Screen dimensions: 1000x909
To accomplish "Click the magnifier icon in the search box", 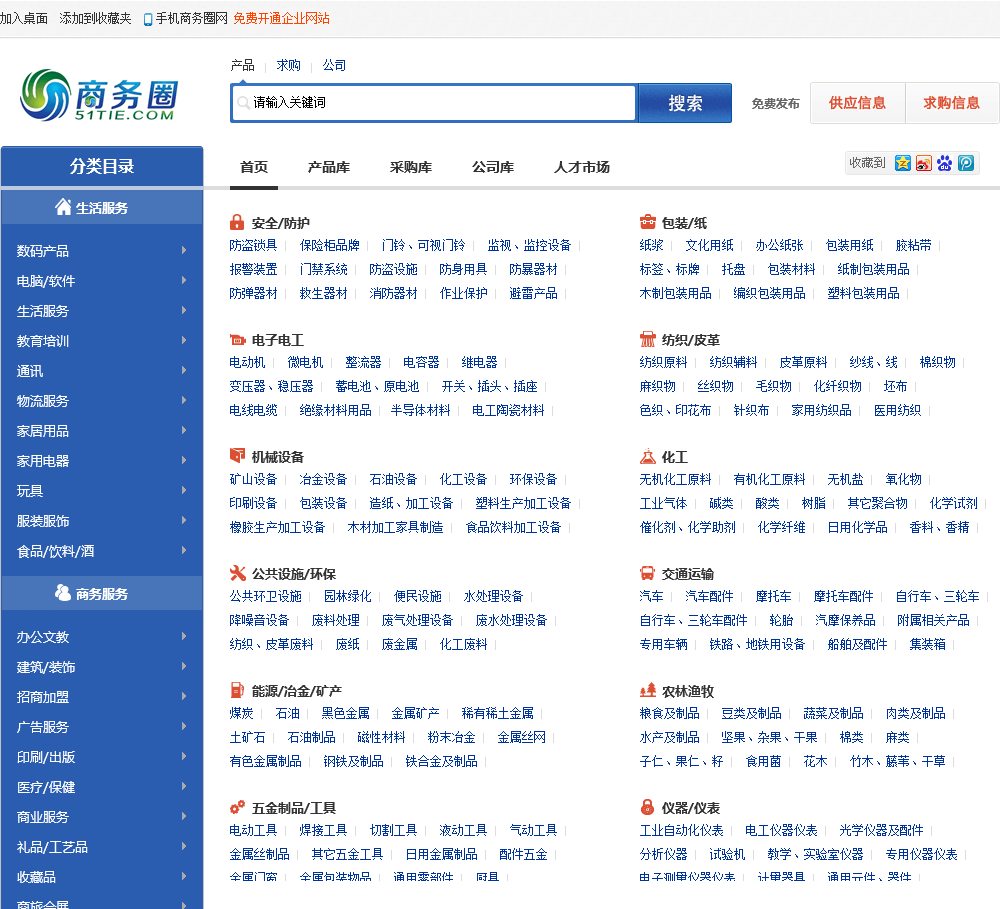I will tap(243, 103).
